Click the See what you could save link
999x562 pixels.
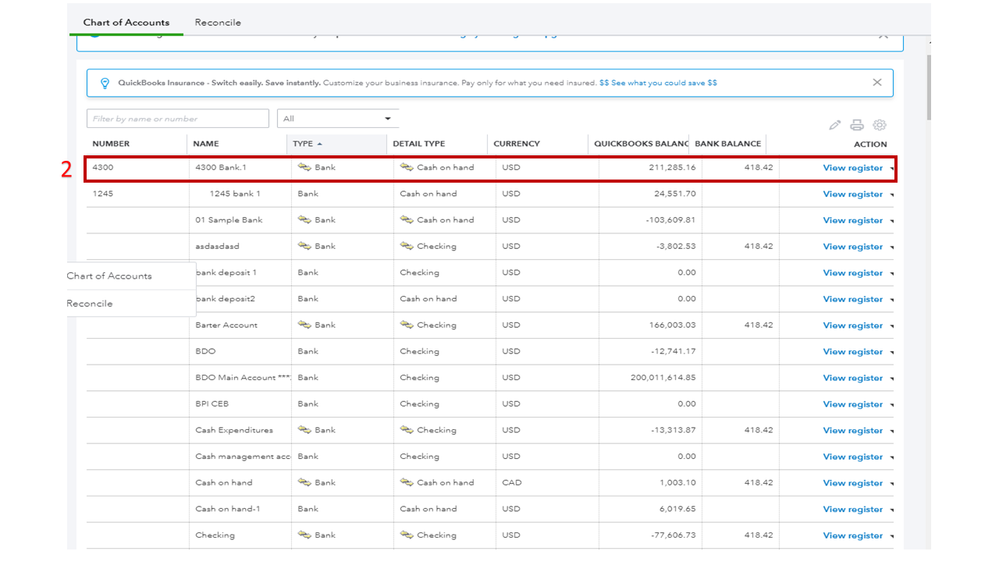658,83
